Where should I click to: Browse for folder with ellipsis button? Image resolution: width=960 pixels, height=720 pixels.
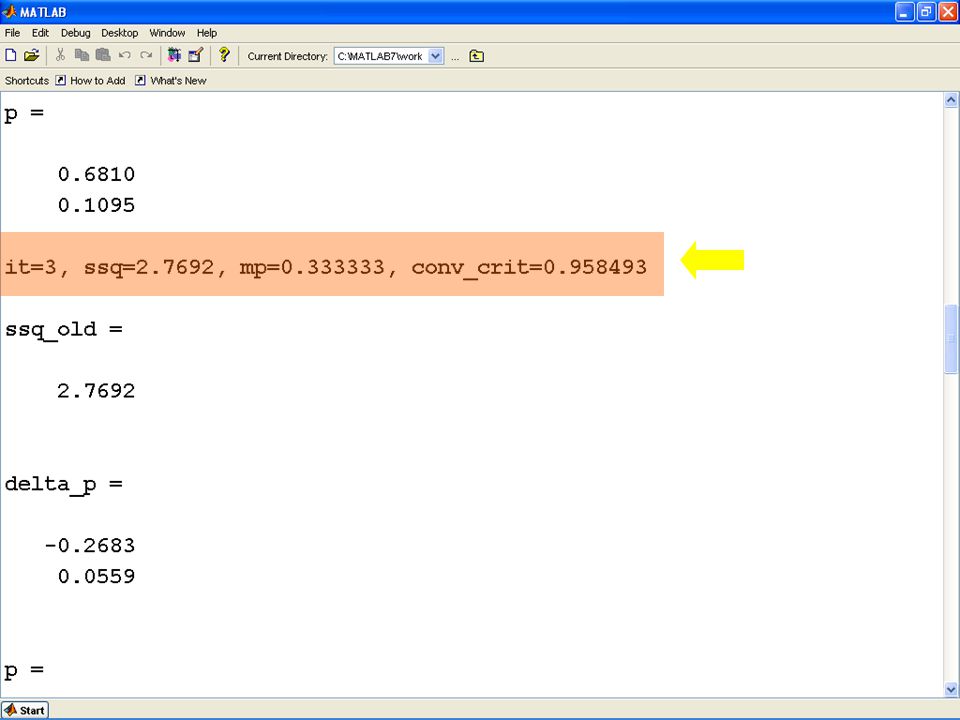click(x=455, y=56)
